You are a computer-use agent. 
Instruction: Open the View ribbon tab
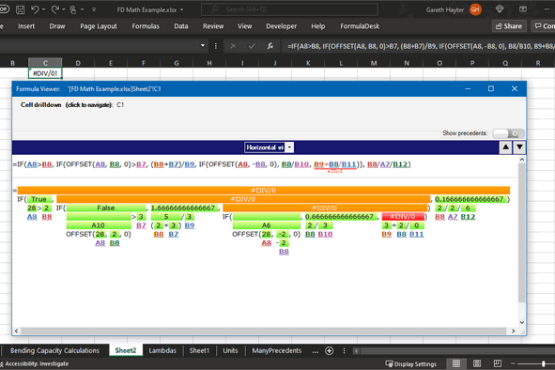pos(245,26)
